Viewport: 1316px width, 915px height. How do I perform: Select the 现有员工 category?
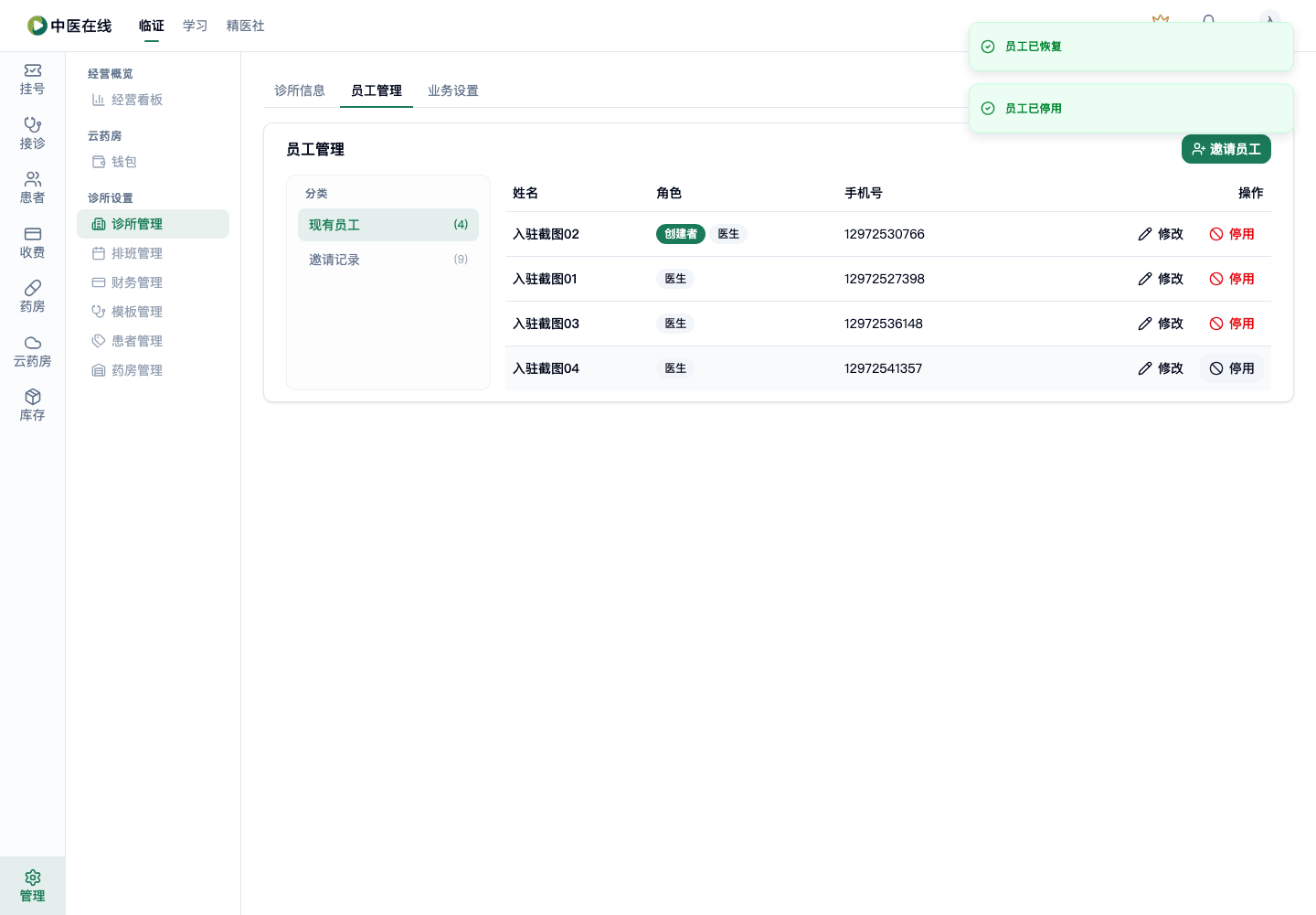pyautogui.click(x=388, y=225)
